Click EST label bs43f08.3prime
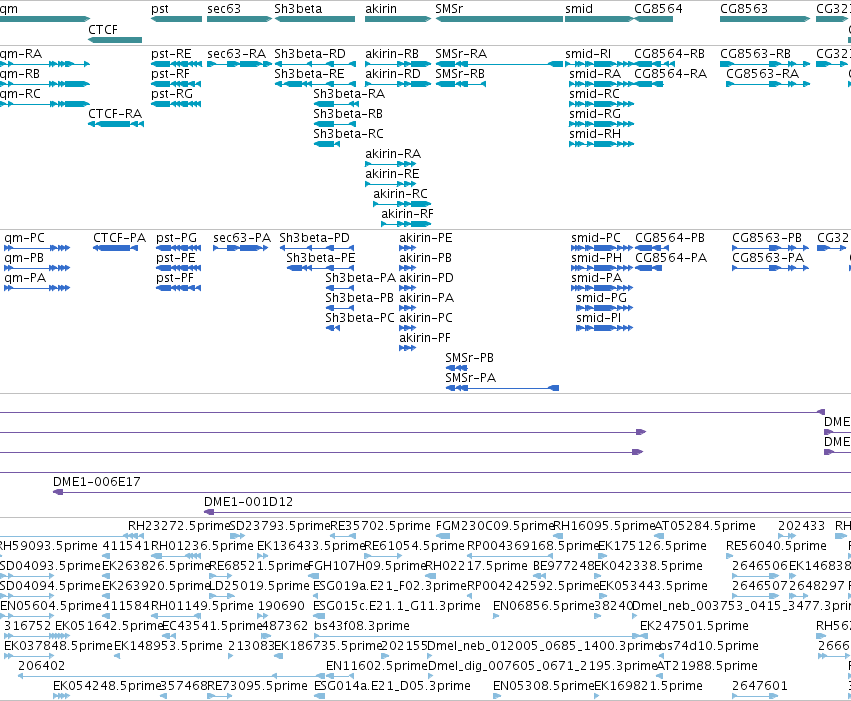 361,626
